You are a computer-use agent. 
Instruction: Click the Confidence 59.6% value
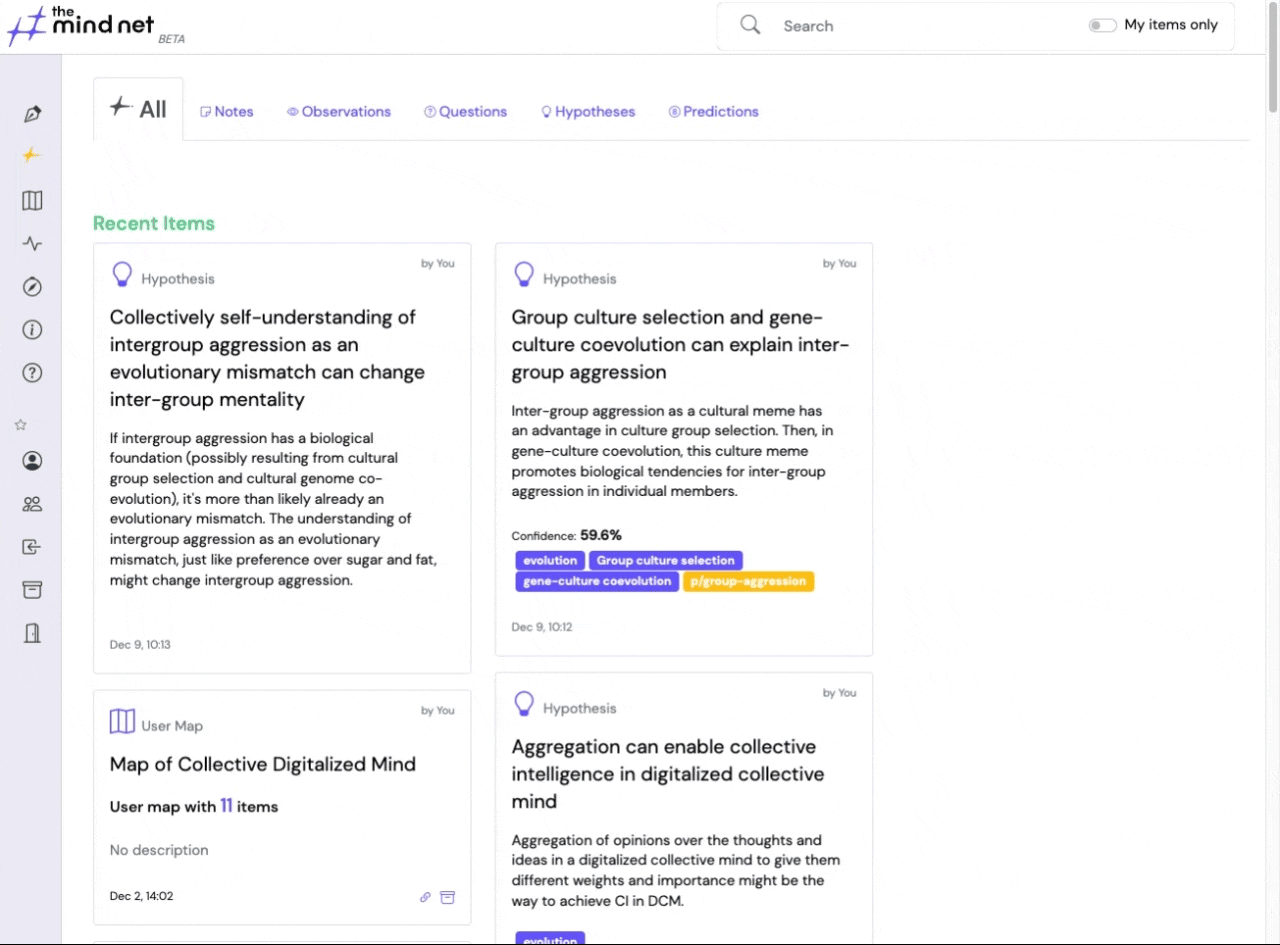(601, 535)
